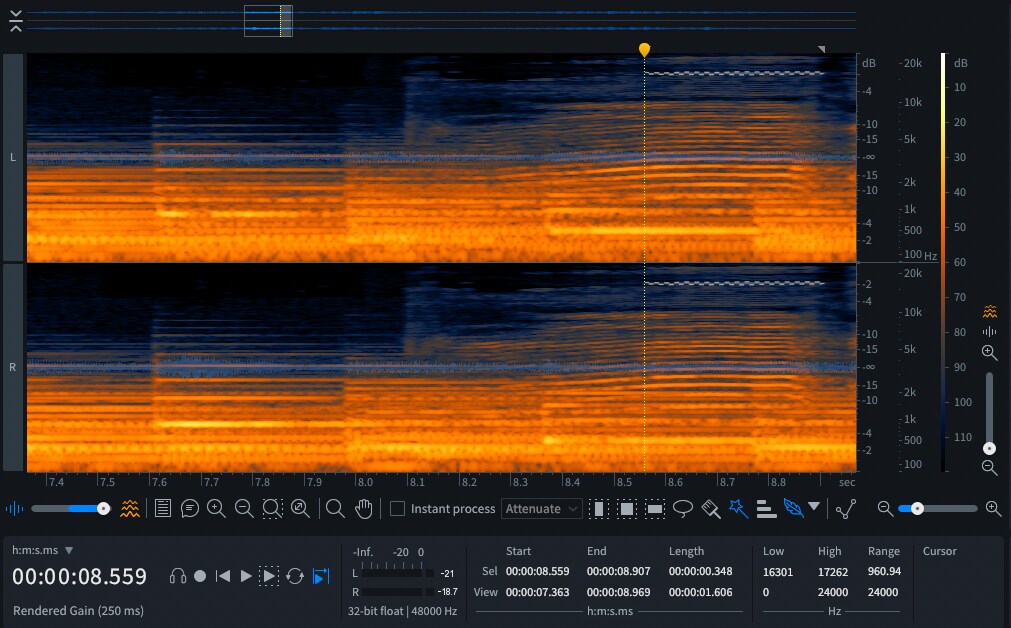
Task: Select the Lasso selection tool
Action: pos(683,509)
